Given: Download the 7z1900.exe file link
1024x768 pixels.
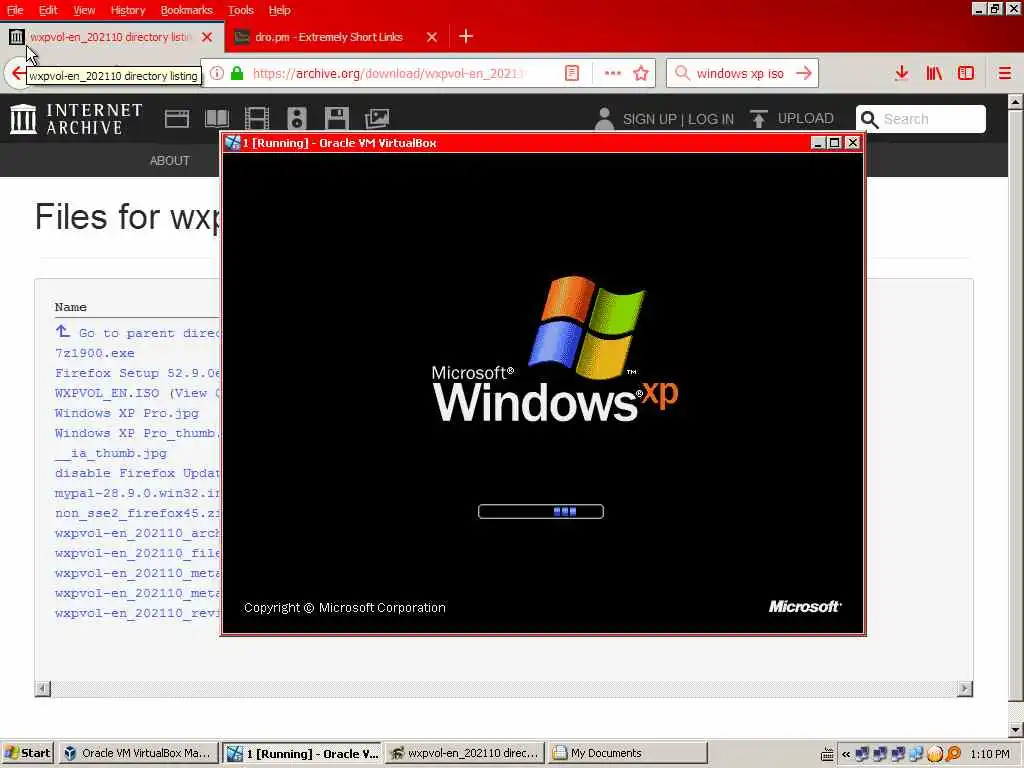Looking at the screenshot, I should click(x=95, y=353).
